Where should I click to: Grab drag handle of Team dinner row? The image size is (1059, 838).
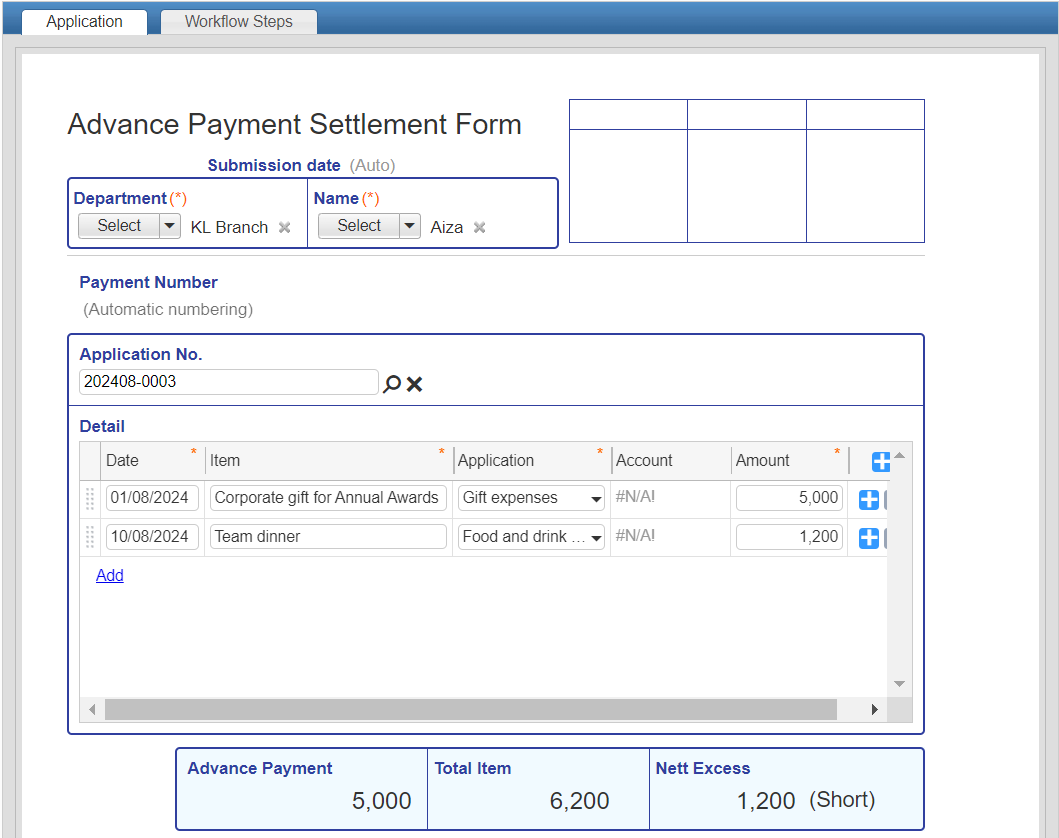point(90,538)
